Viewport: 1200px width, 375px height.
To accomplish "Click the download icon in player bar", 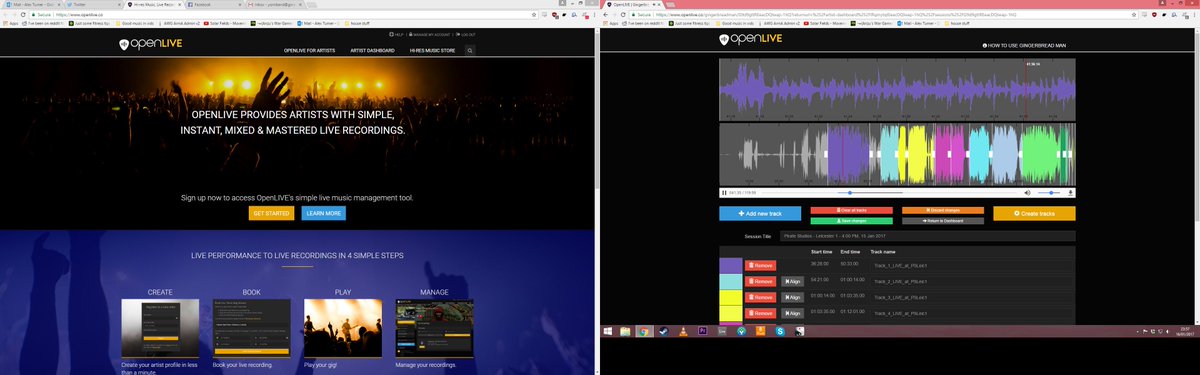I will 1071,192.
